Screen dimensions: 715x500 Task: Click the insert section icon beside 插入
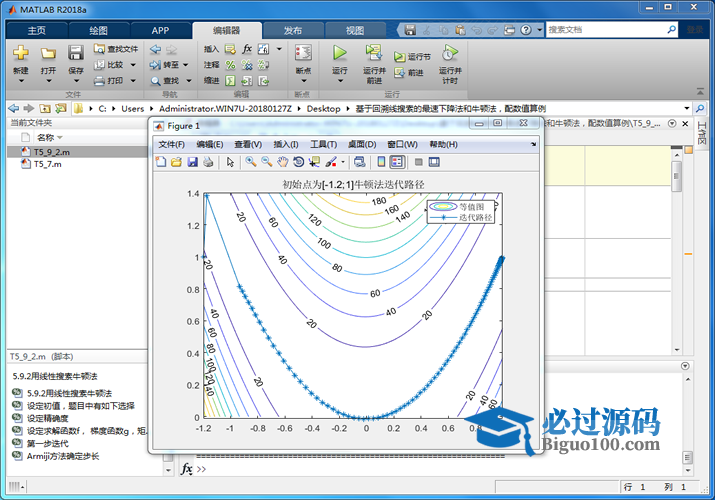230,49
